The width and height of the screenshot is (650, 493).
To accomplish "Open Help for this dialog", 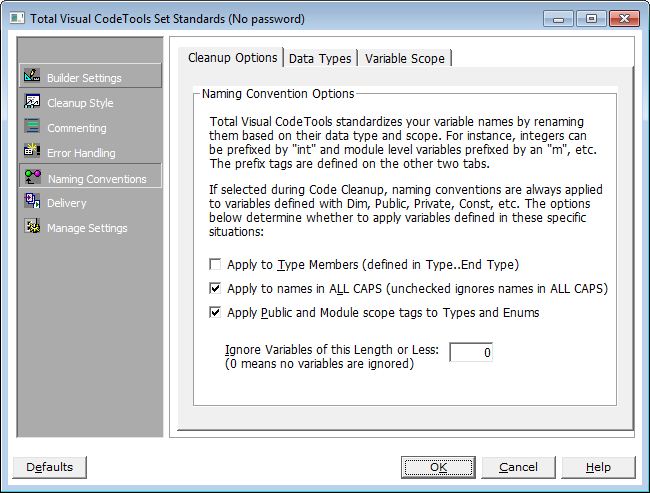I will click(x=598, y=467).
